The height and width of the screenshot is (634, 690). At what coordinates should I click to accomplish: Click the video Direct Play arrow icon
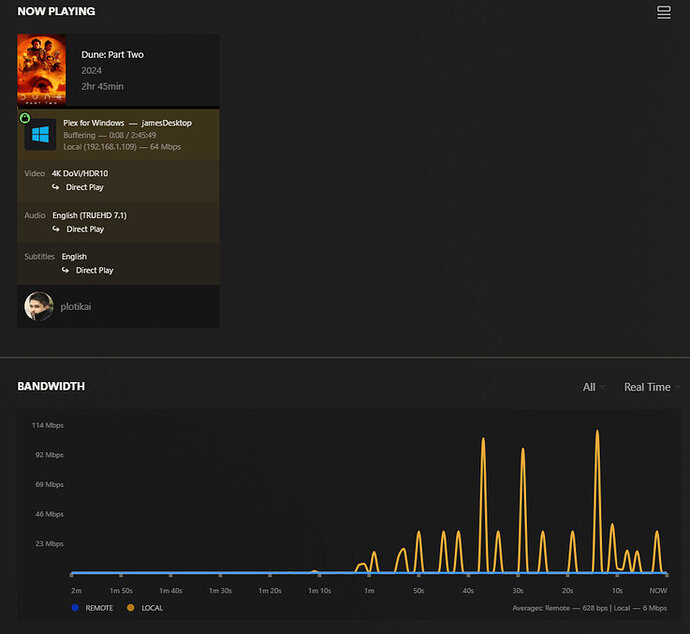(x=55, y=187)
